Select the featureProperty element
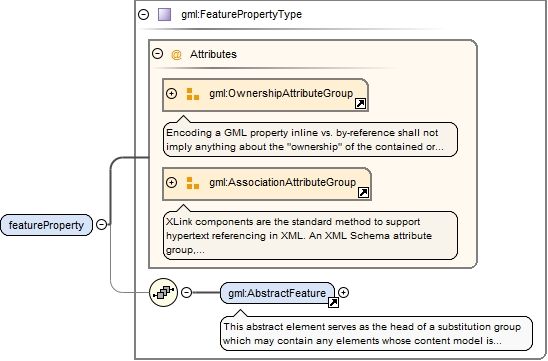Screen dimensions: 548x361 pos(46,225)
